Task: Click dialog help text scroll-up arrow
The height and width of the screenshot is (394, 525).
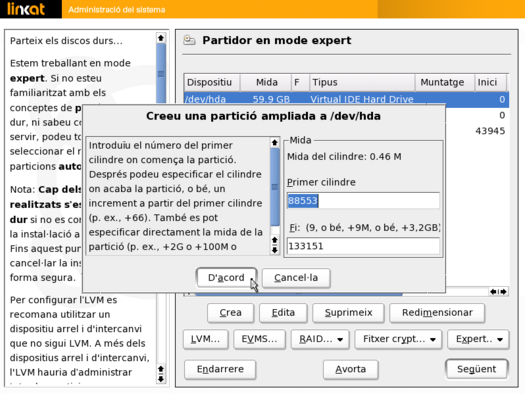Action: 275,143
